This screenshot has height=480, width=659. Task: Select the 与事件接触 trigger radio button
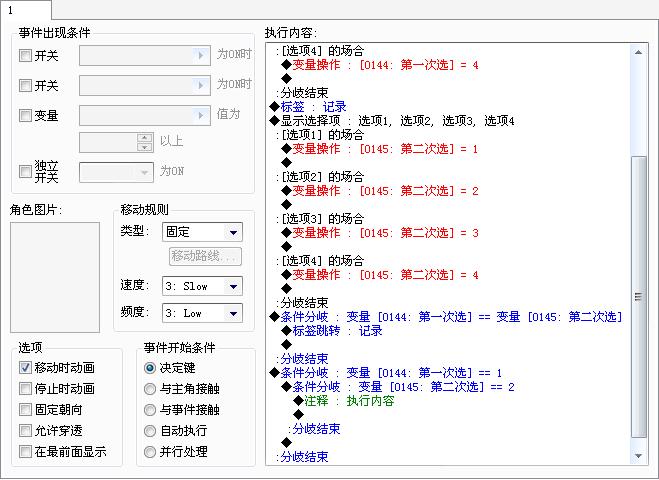pos(150,410)
